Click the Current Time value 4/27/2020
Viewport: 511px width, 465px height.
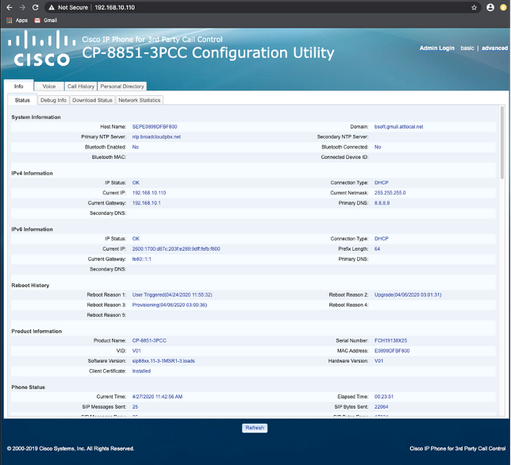[x=157, y=396]
